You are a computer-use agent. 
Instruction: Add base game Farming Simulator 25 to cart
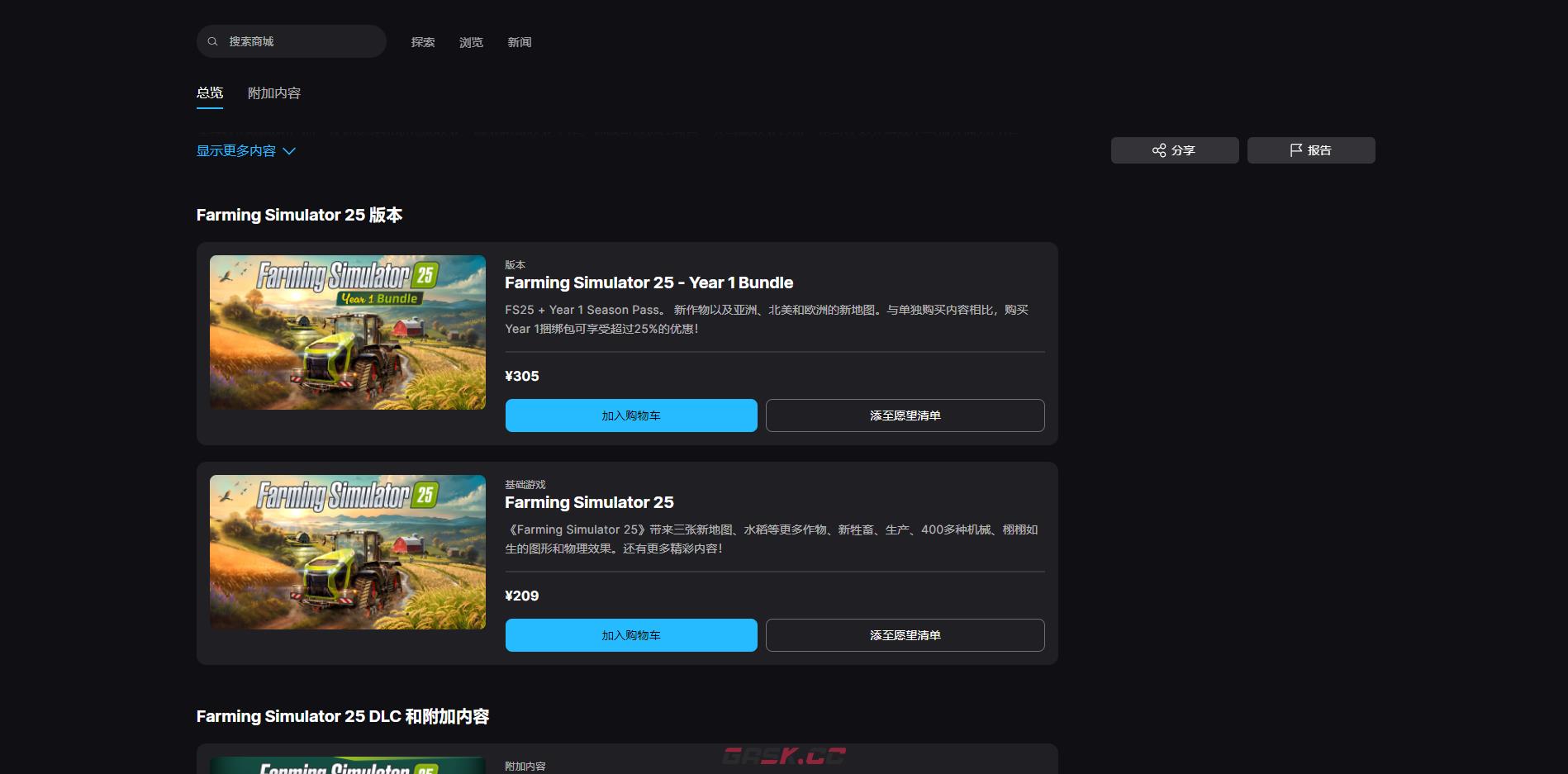(x=630, y=635)
